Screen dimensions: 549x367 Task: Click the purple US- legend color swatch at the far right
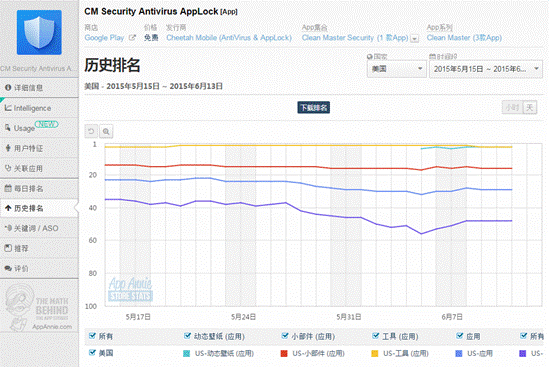[x=522, y=354]
